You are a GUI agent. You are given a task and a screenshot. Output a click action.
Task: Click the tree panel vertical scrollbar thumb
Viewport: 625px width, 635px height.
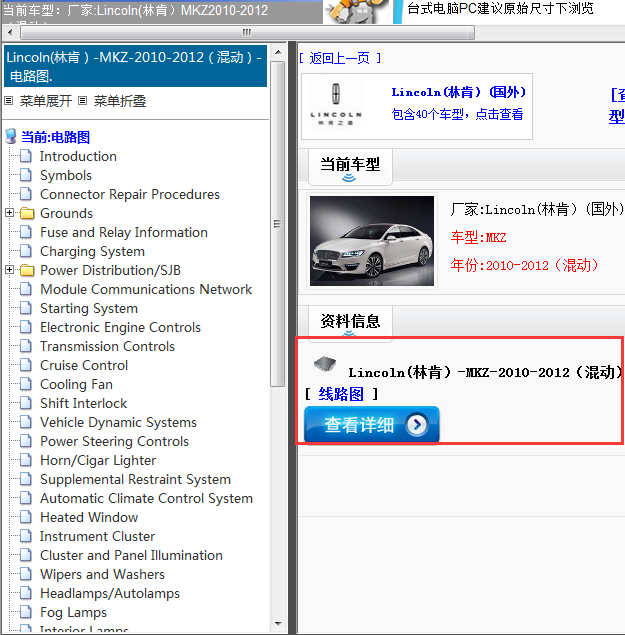point(277,224)
